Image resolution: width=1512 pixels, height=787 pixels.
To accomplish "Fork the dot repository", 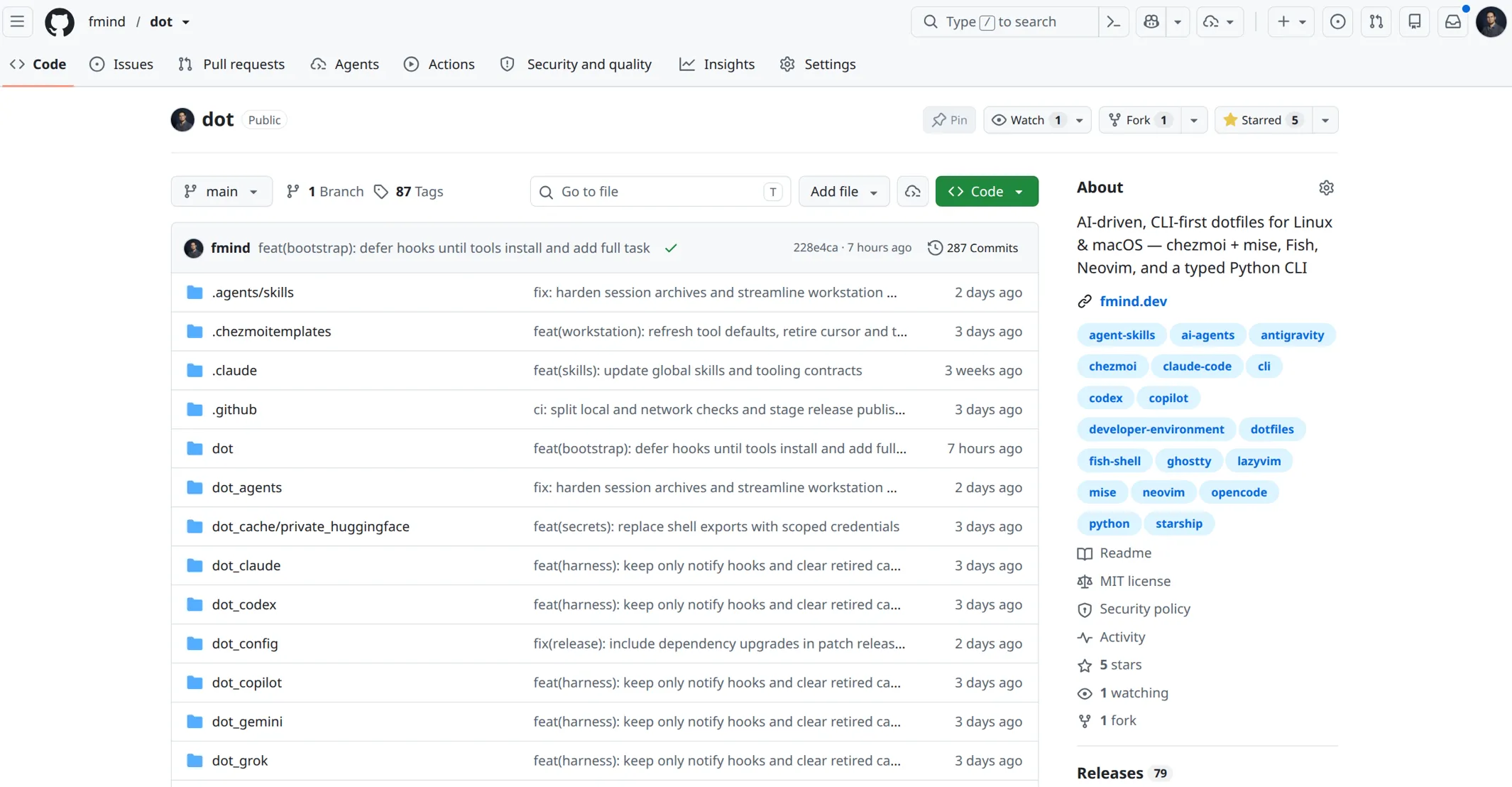I will (x=1140, y=120).
